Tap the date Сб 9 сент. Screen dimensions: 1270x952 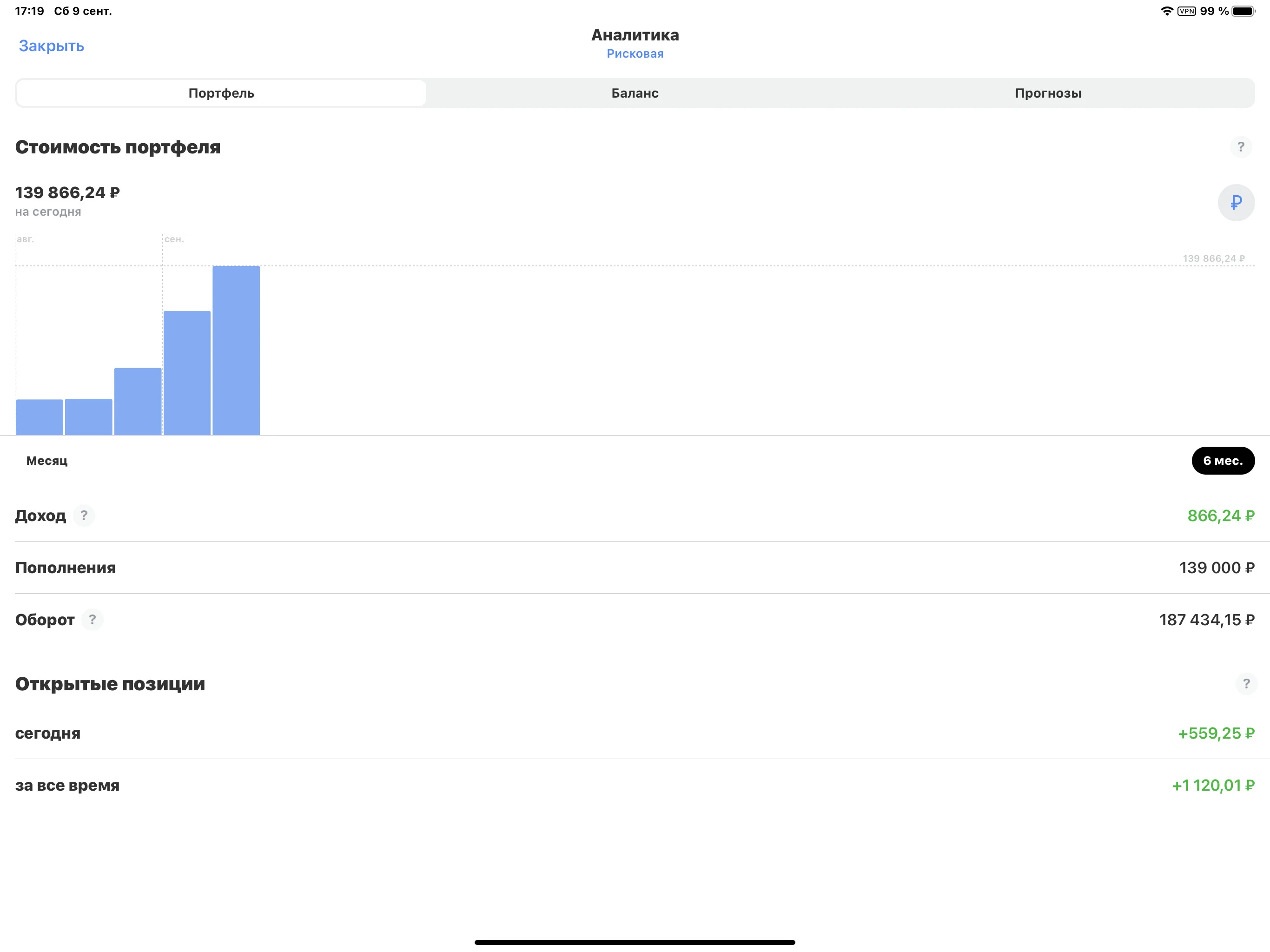coord(83,11)
